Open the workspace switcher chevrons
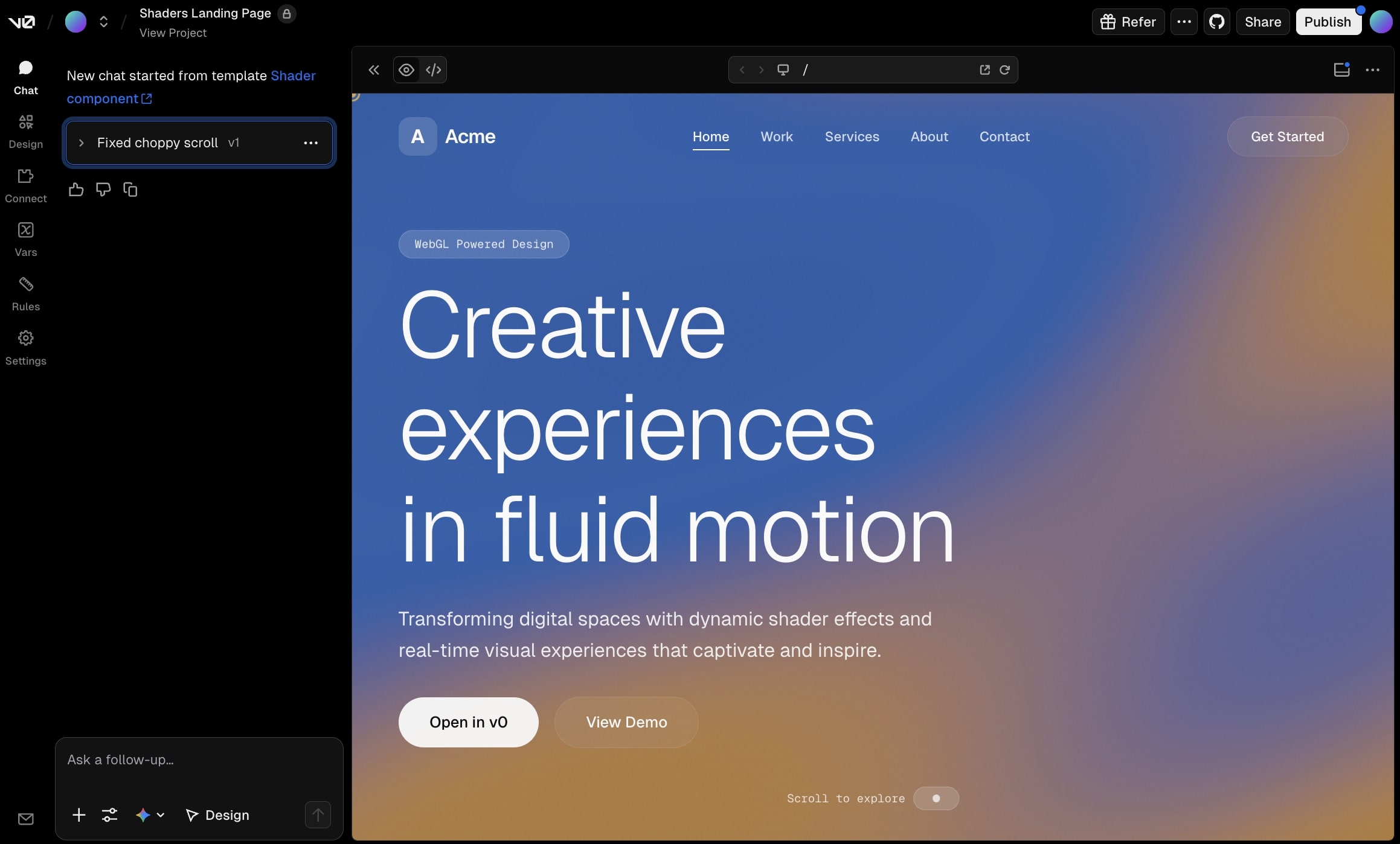The image size is (1400, 844). point(103,22)
